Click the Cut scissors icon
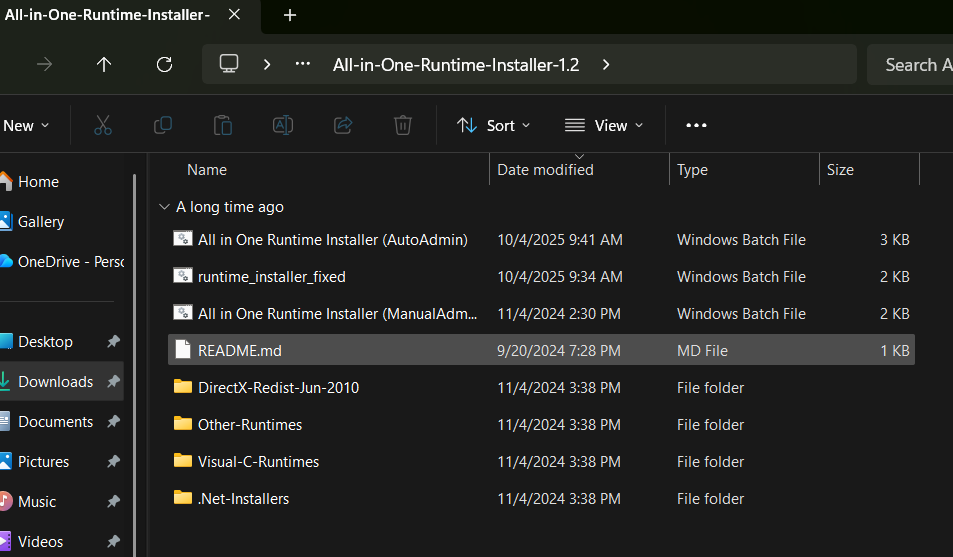953x557 pixels. (103, 125)
